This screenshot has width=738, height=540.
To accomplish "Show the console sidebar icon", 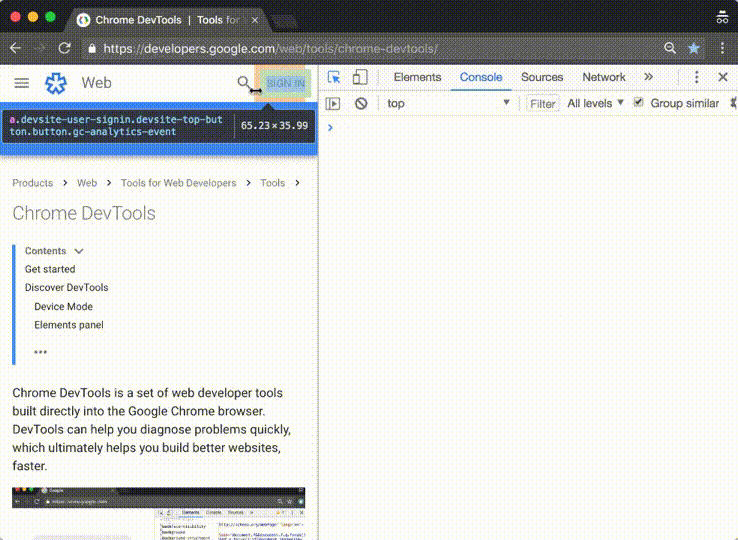I will 333,104.
